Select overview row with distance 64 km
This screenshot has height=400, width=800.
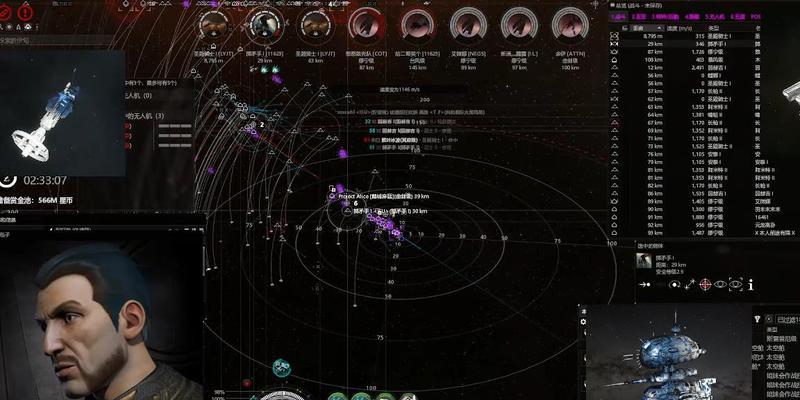click(685, 115)
